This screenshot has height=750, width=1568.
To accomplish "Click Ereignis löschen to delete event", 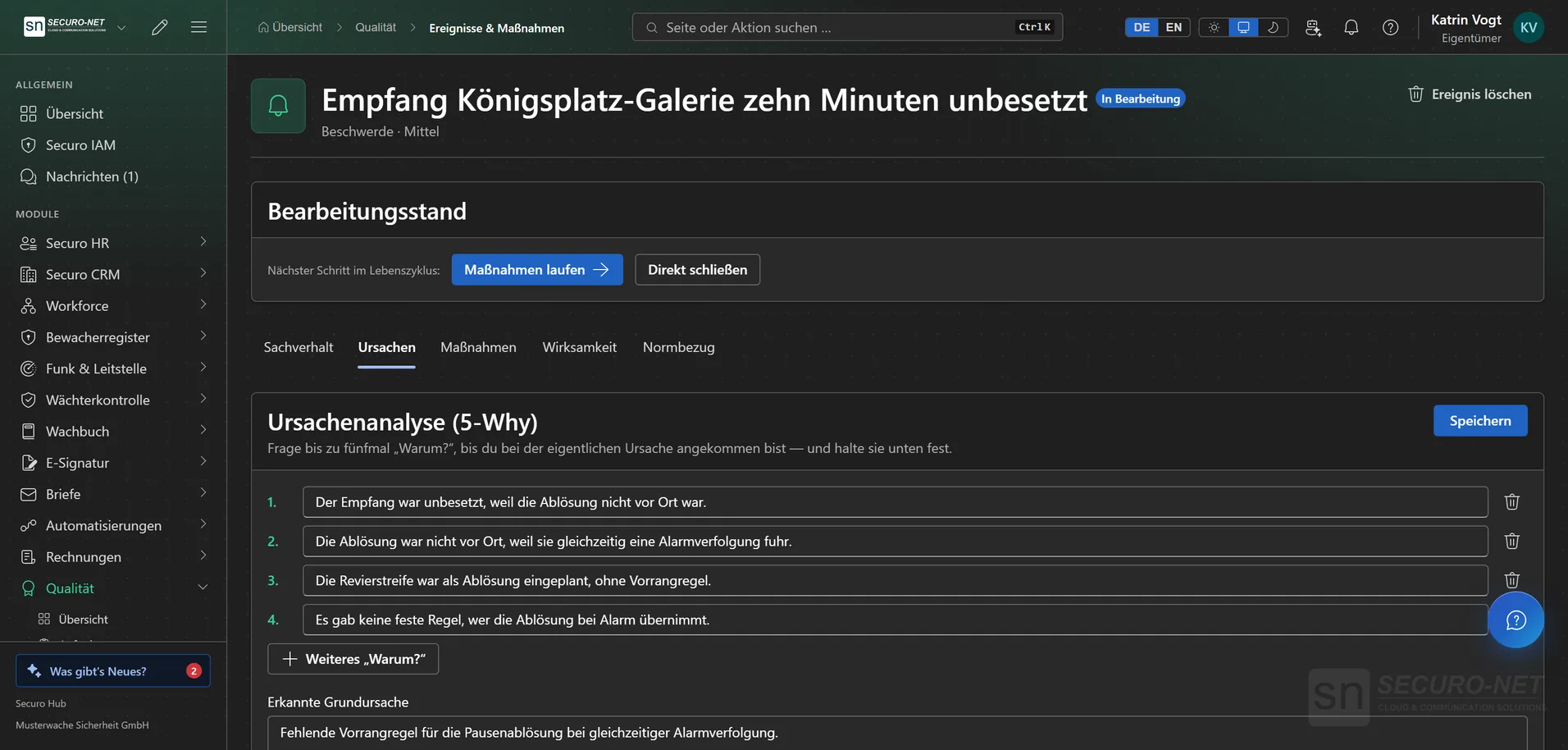I will tap(1470, 94).
